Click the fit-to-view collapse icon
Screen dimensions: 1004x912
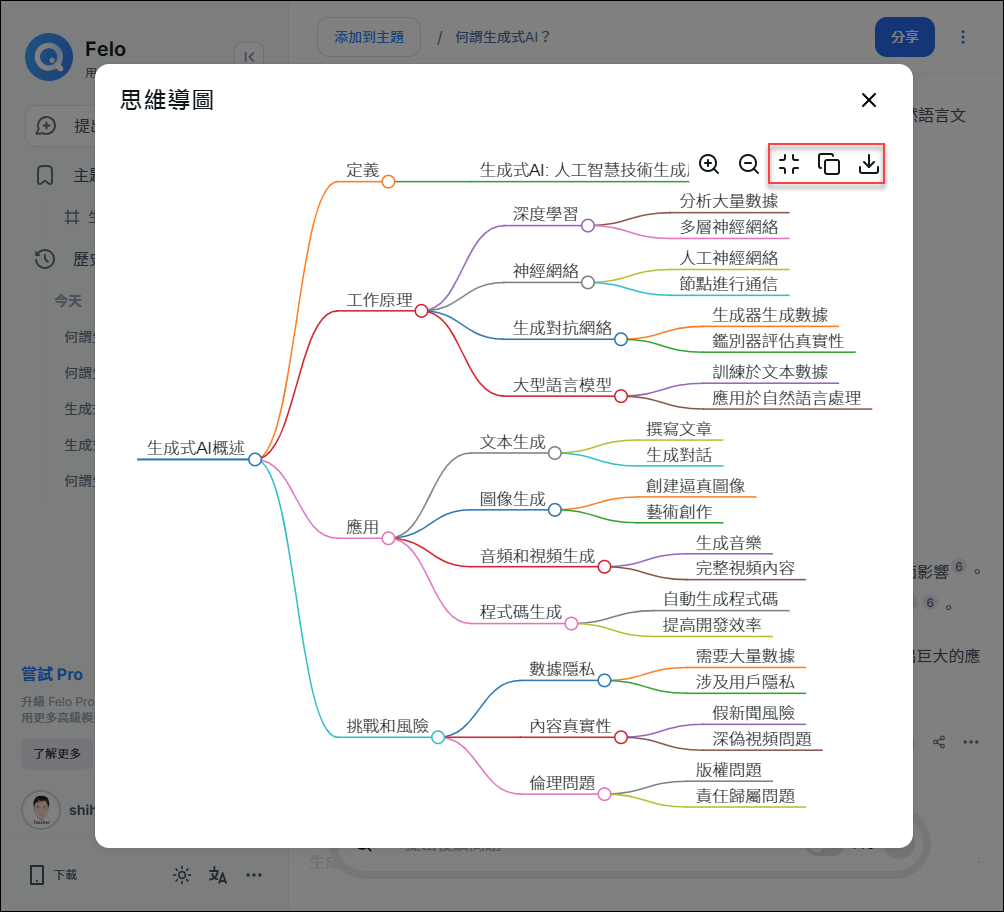[x=789, y=164]
